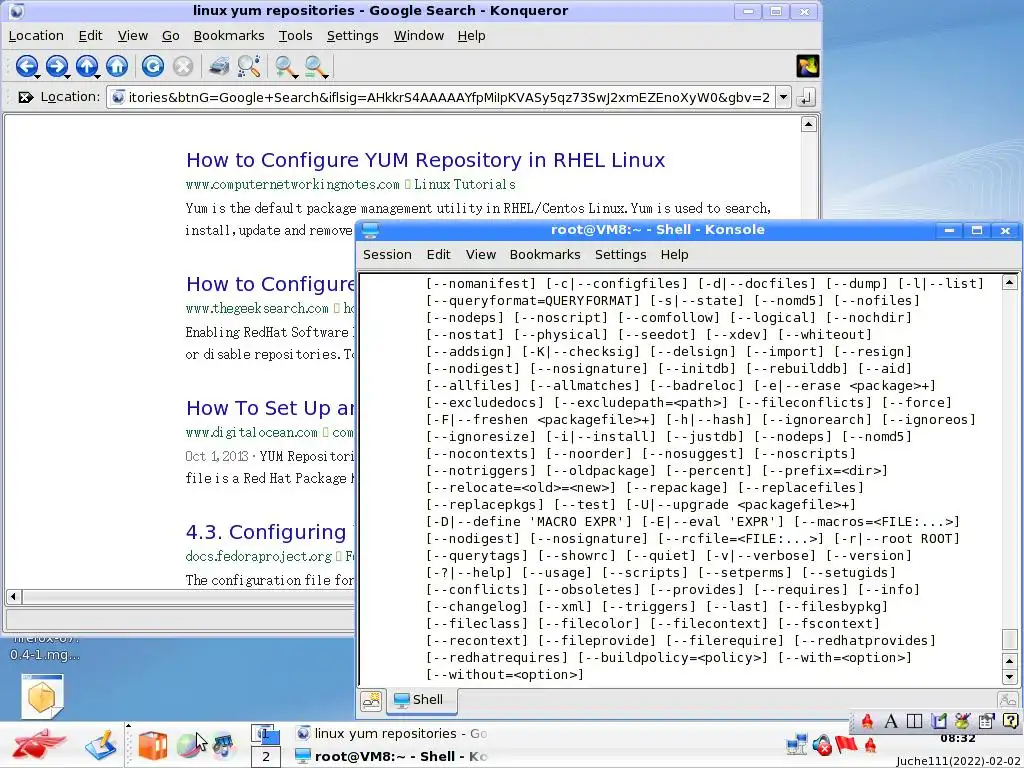
Task: Switch to virtual desktop 1 in pager
Action: (266, 735)
